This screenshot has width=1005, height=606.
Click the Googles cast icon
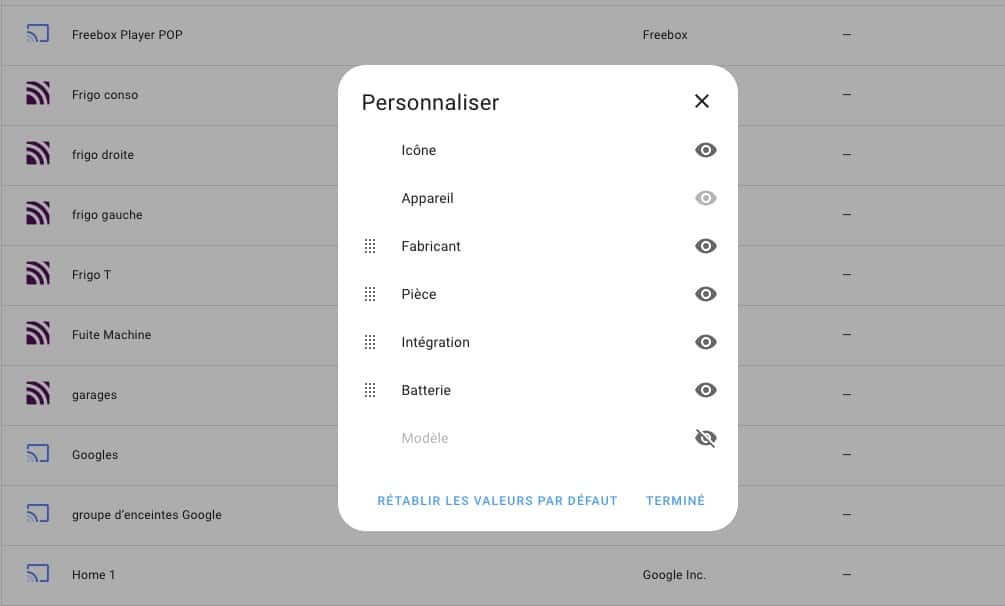[x=38, y=454]
